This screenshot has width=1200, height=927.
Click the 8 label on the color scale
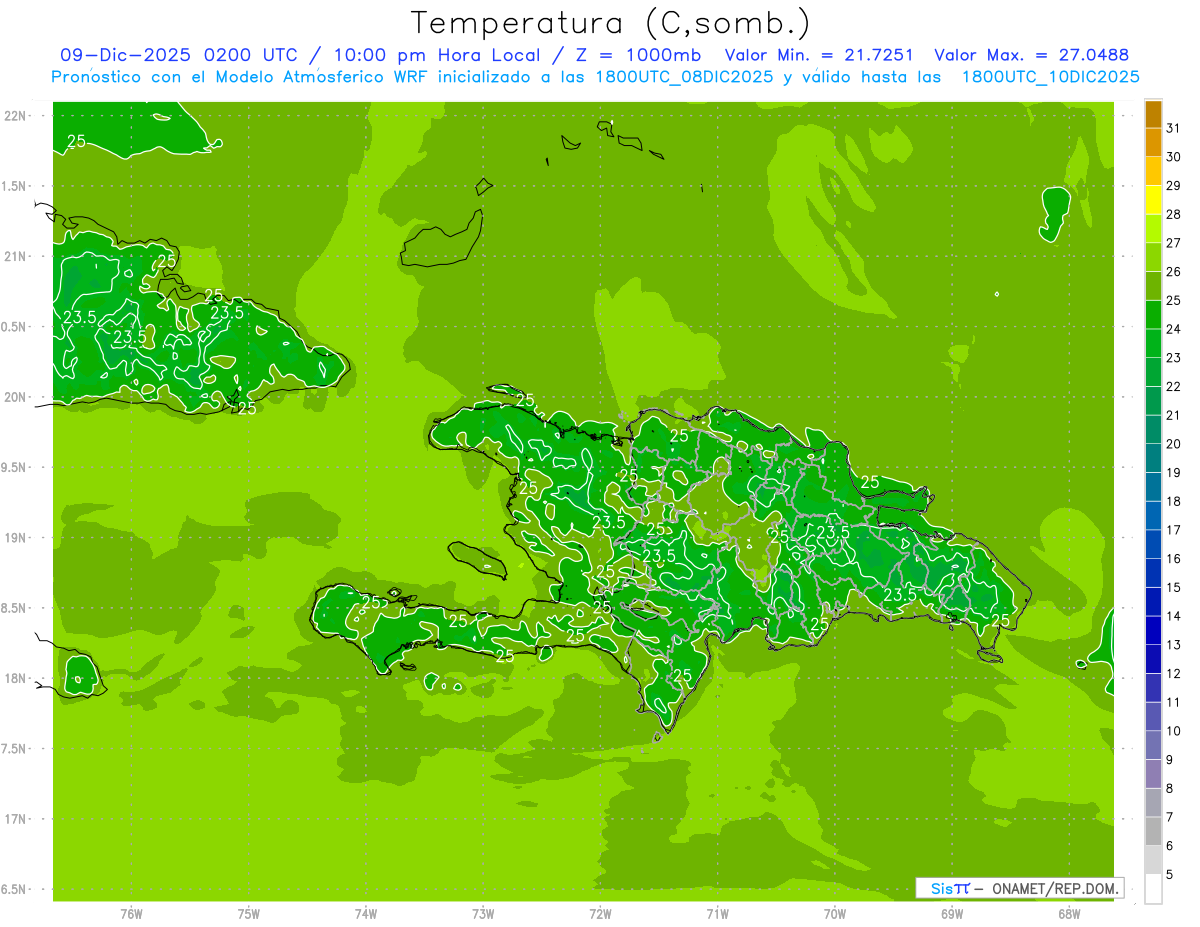click(x=1170, y=789)
